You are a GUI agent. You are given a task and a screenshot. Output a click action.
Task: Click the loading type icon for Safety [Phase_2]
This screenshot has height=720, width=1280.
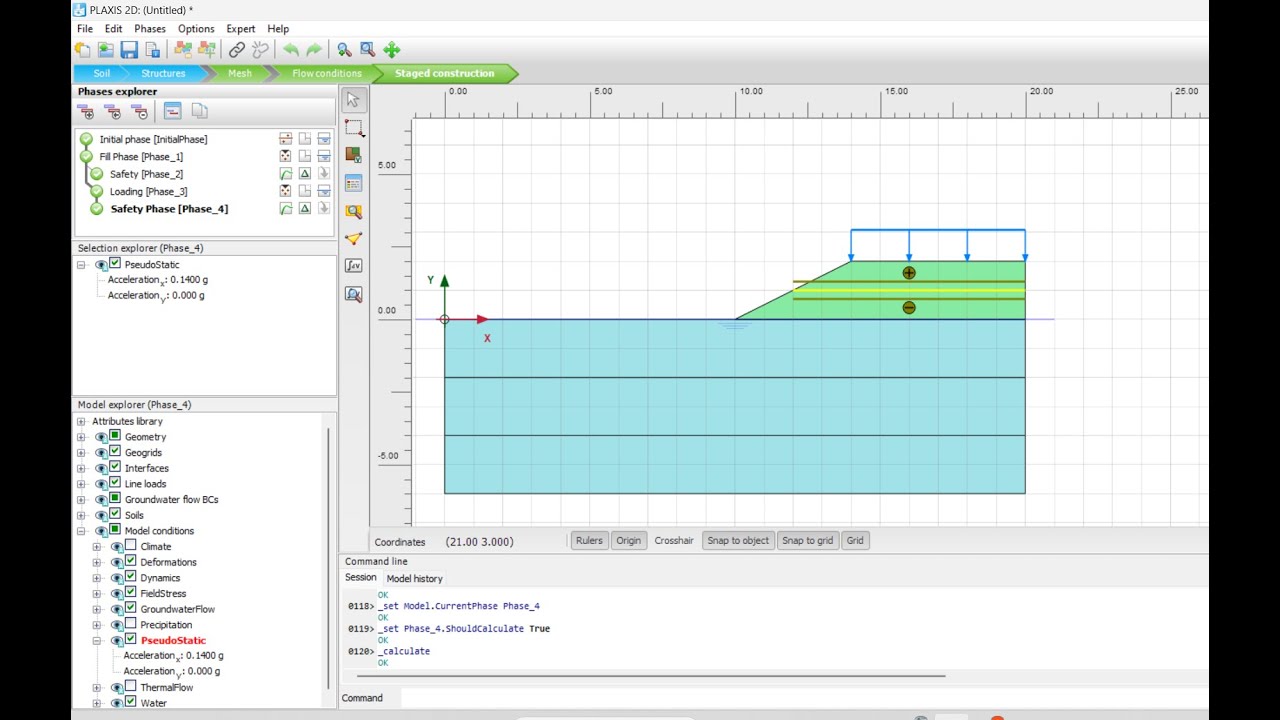(305, 174)
